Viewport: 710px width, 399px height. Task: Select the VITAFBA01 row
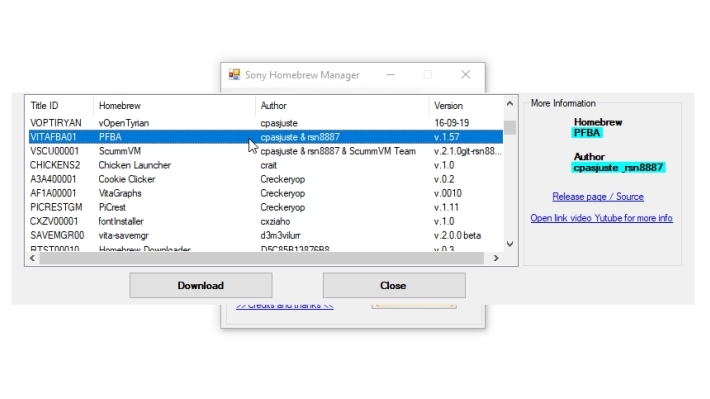click(x=266, y=137)
